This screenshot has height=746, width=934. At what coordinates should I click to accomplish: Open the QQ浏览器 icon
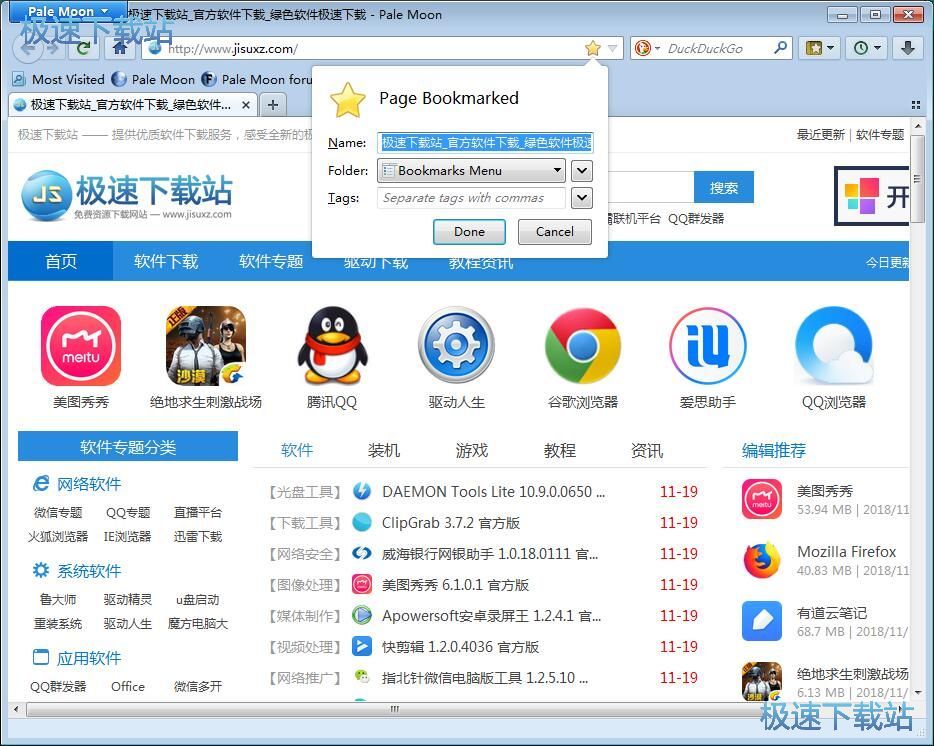[833, 346]
